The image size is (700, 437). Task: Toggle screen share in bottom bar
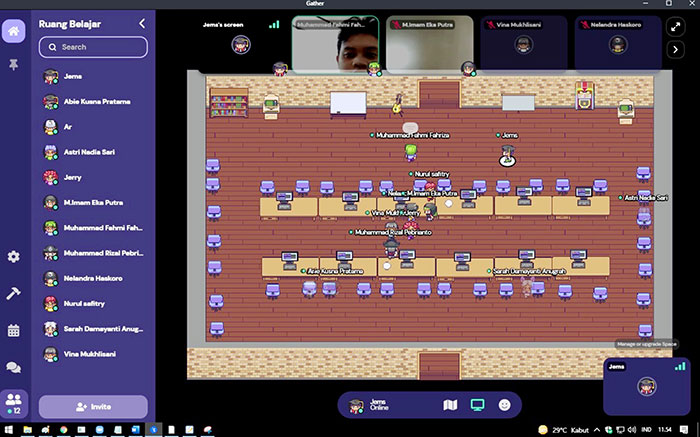(x=477, y=405)
